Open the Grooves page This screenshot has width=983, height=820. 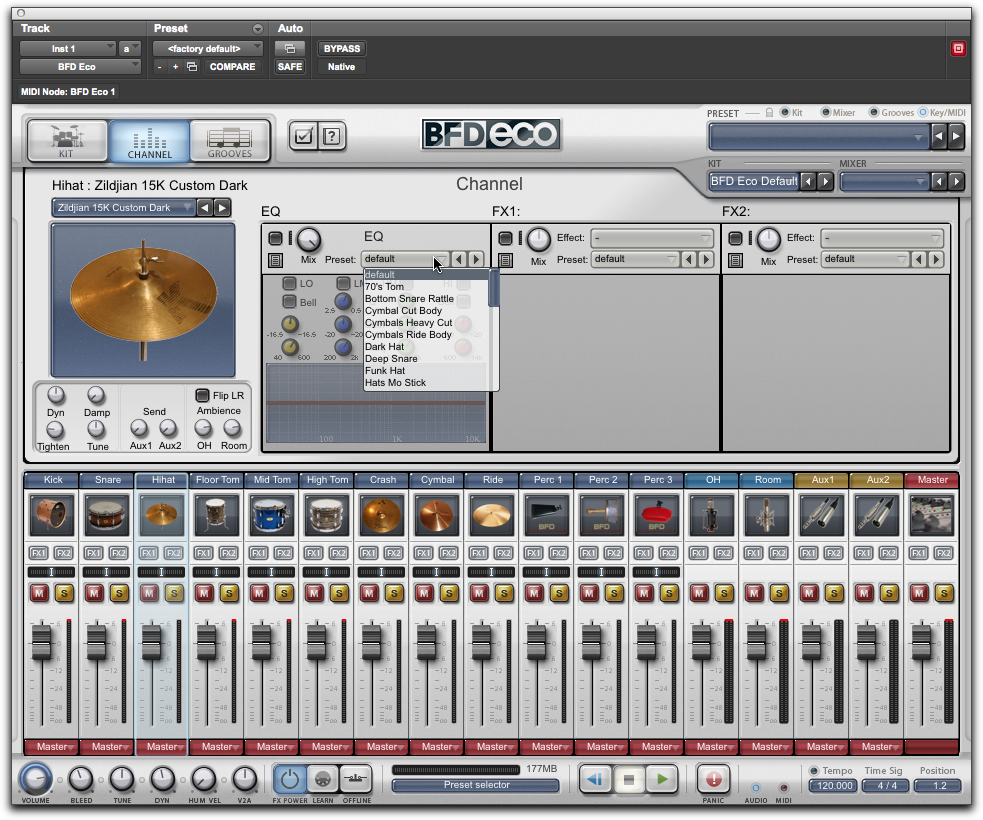[x=229, y=140]
